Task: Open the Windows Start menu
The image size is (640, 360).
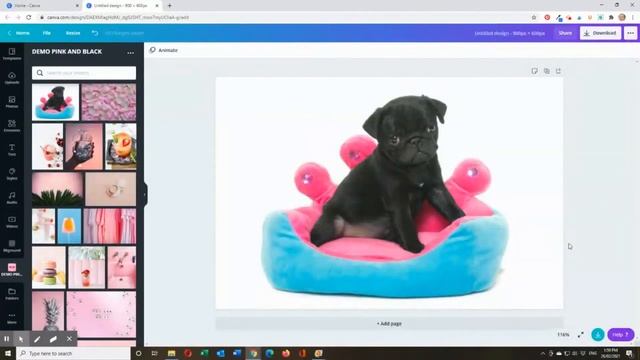Action: click(8, 353)
